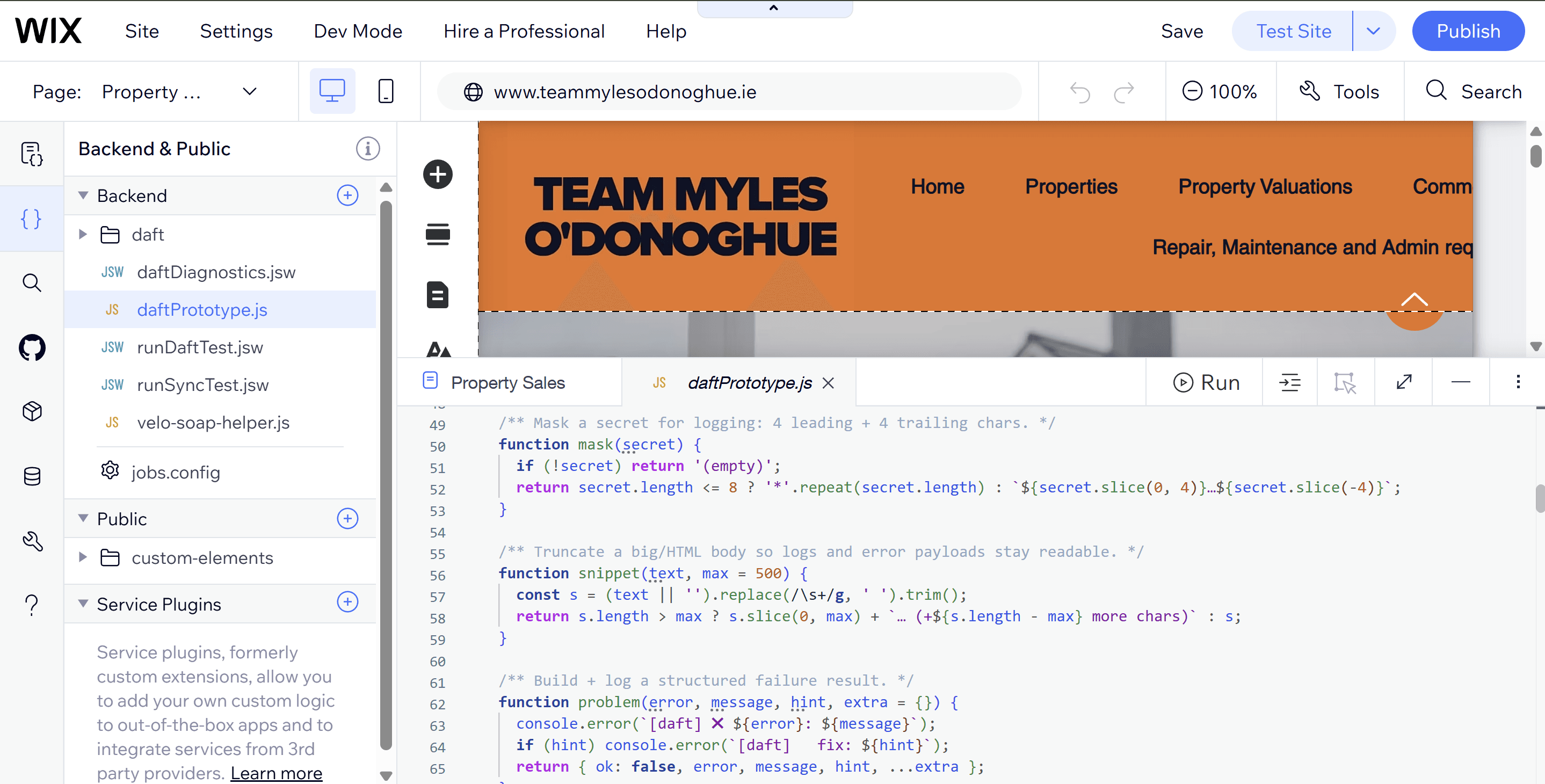Click the info icon beside Backend & Public
Image resolution: width=1545 pixels, height=784 pixels.
pyautogui.click(x=368, y=148)
